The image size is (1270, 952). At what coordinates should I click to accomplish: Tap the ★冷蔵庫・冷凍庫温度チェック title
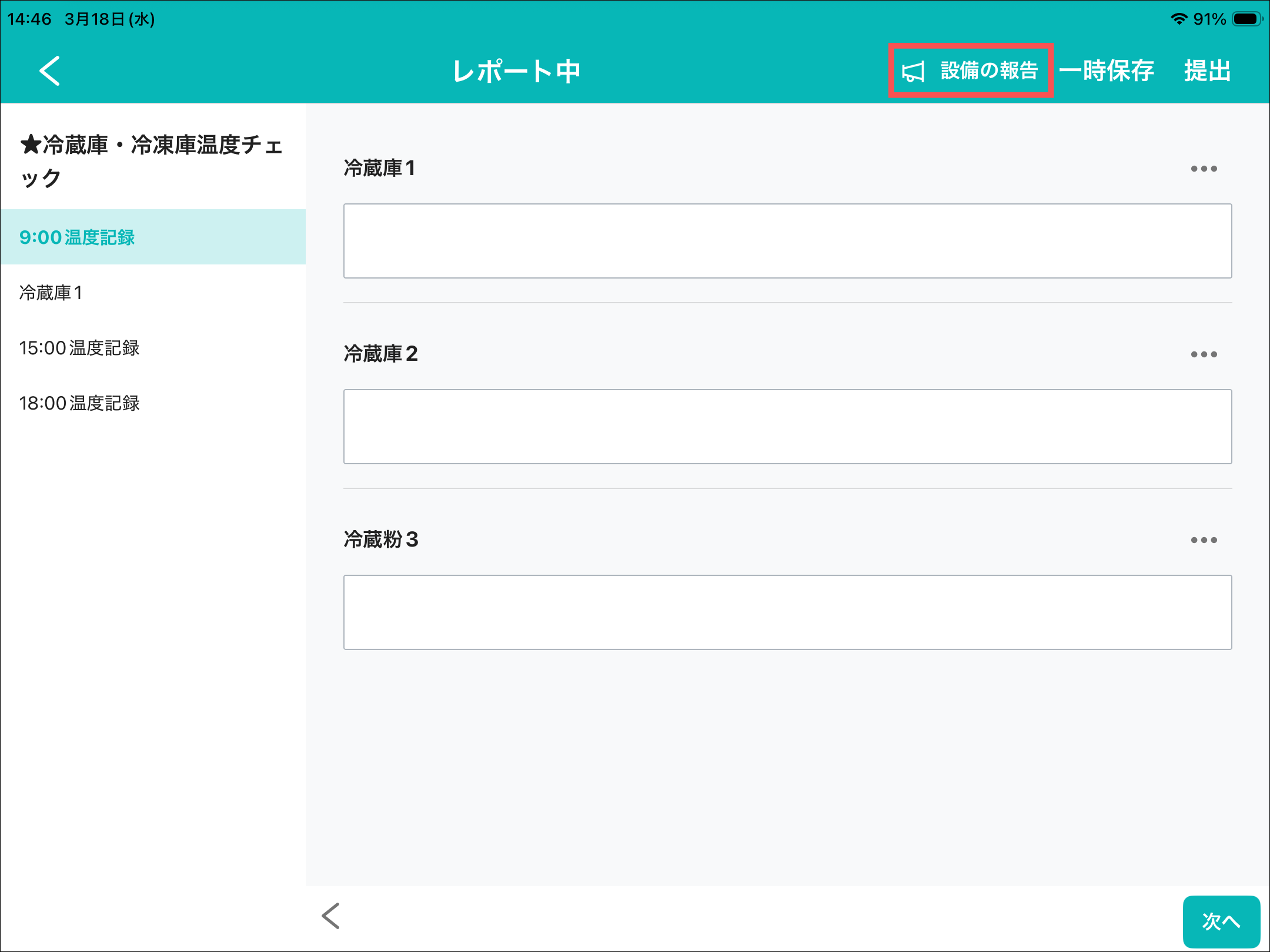(152, 160)
